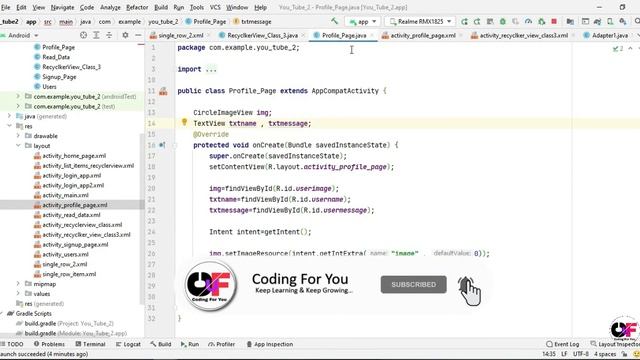Open the Problems tool window

click(49, 344)
